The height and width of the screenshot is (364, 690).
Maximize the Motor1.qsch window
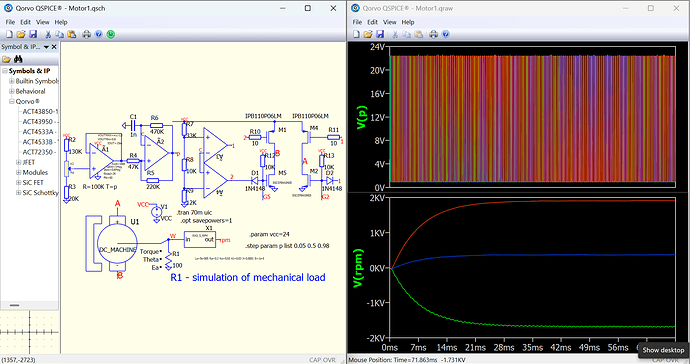point(308,8)
